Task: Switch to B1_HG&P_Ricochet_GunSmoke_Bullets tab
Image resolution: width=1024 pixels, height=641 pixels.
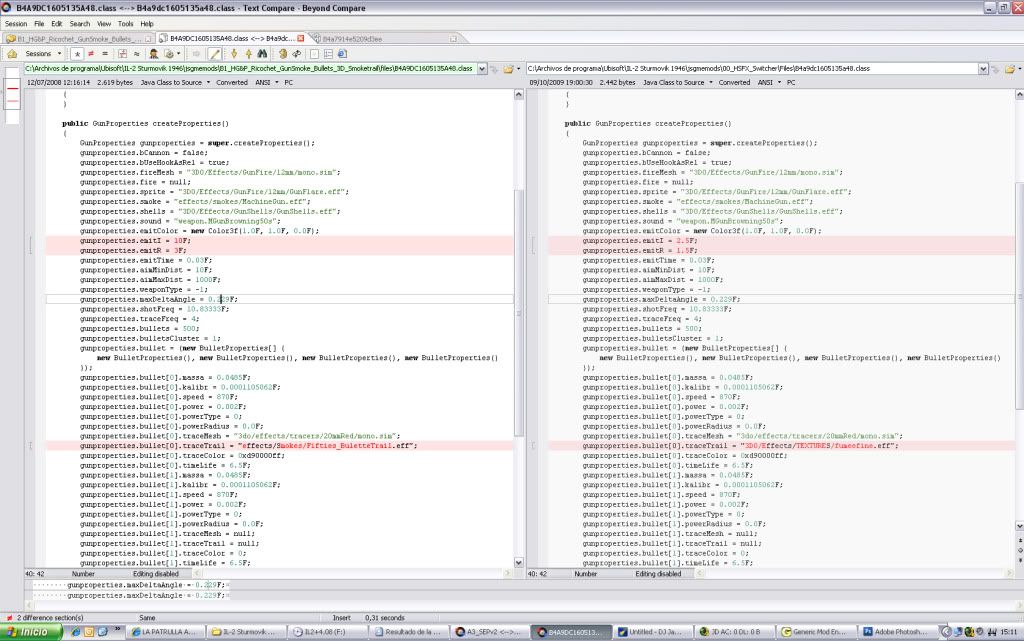Action: coord(78,39)
